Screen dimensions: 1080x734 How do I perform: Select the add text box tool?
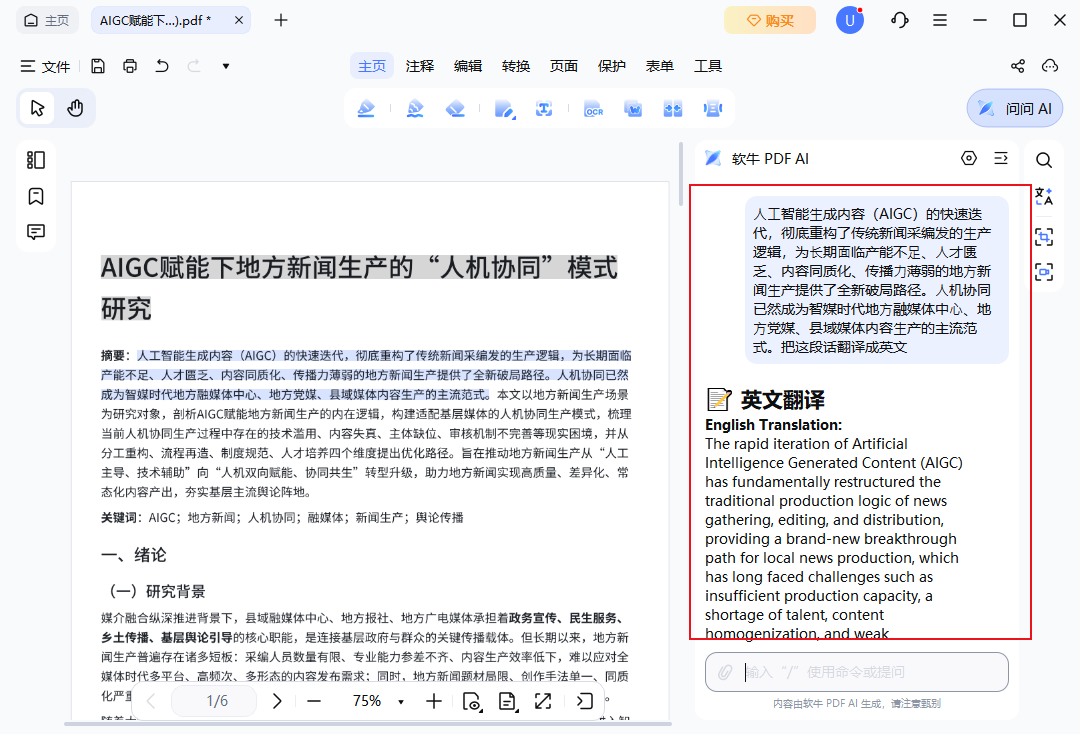tap(544, 108)
